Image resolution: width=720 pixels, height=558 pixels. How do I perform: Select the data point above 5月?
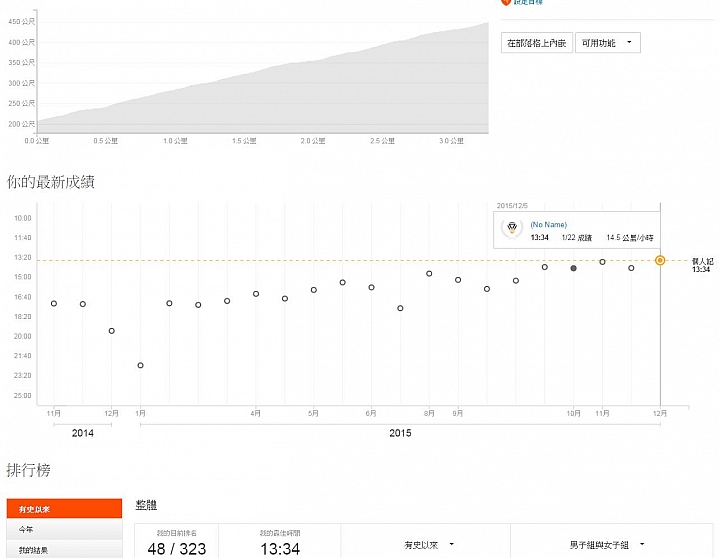coord(314,290)
